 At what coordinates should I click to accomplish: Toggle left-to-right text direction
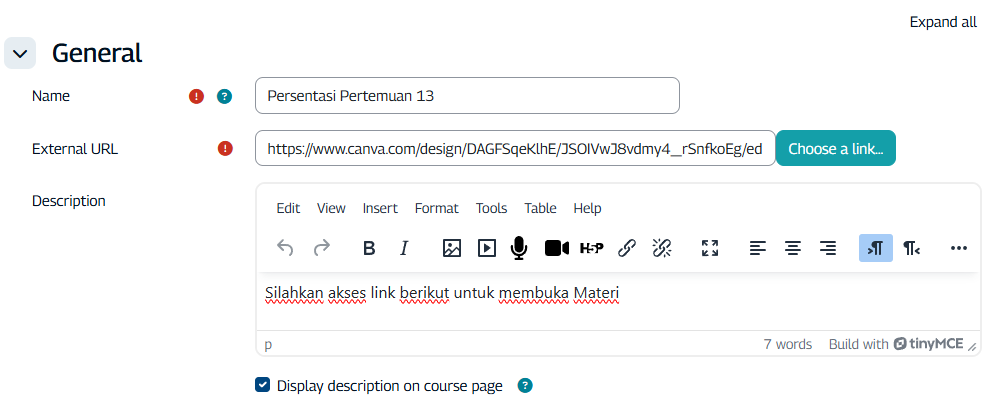pyautogui.click(x=876, y=248)
